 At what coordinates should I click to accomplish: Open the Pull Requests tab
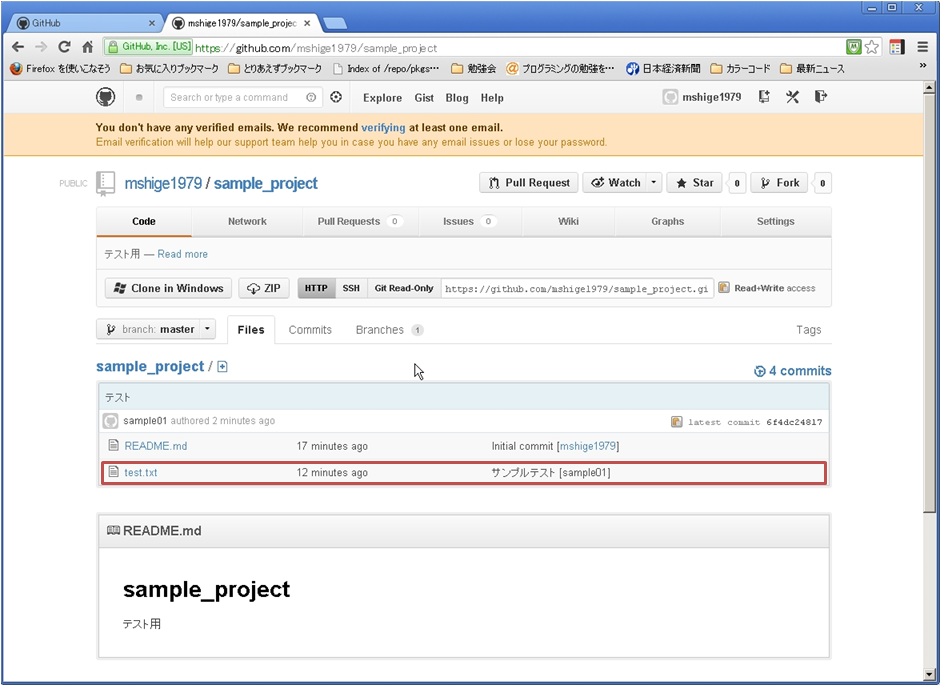(x=360, y=221)
